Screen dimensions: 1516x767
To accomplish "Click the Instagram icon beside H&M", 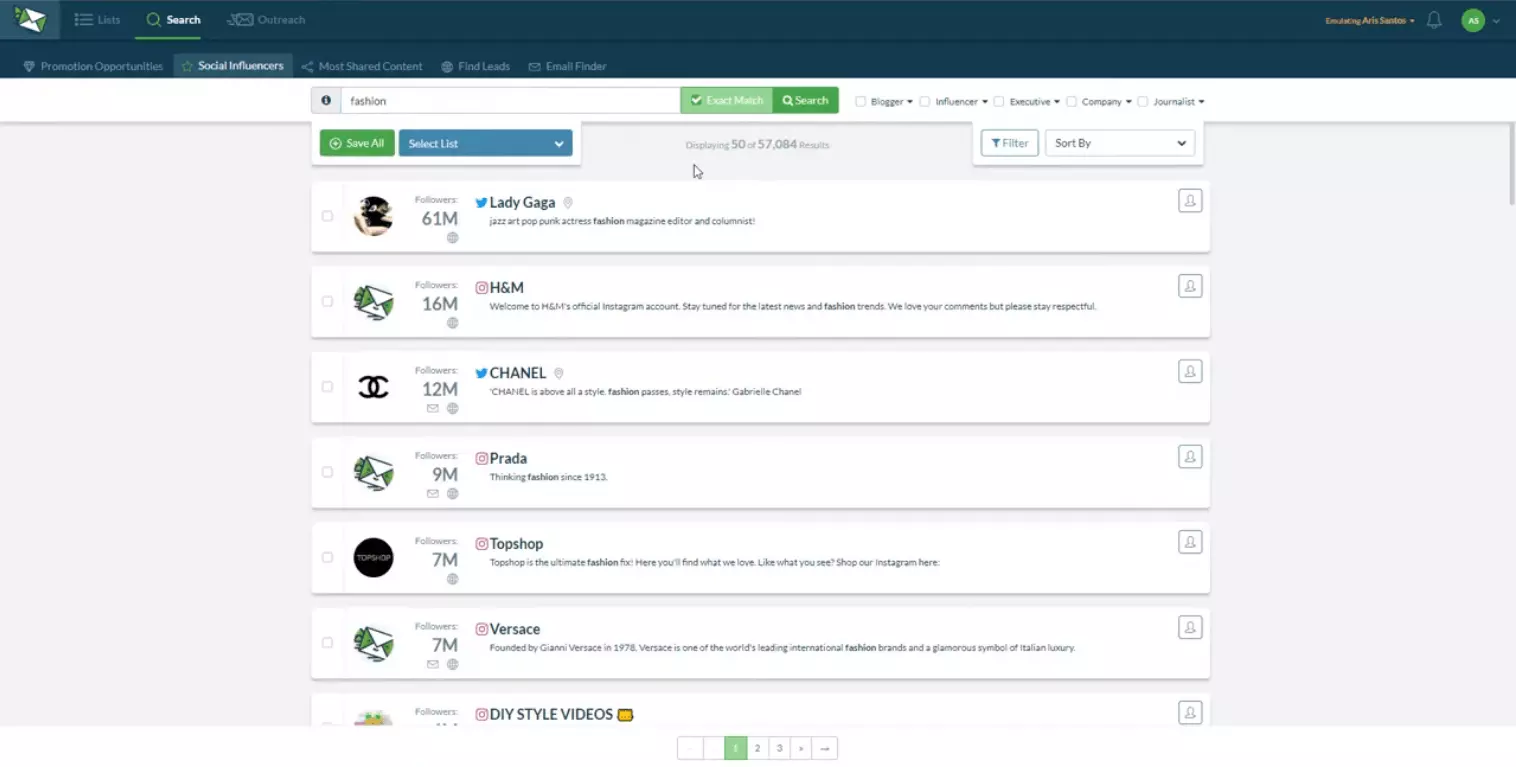I will (x=481, y=288).
